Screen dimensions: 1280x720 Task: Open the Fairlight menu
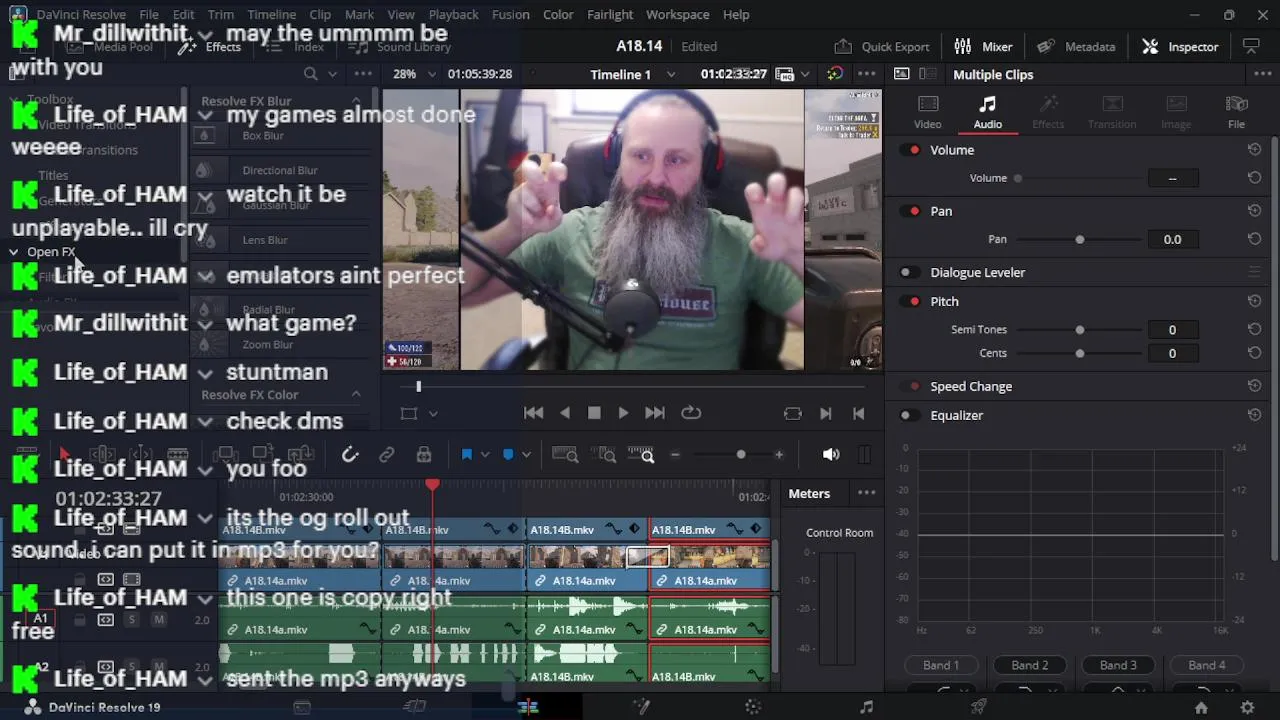(610, 14)
